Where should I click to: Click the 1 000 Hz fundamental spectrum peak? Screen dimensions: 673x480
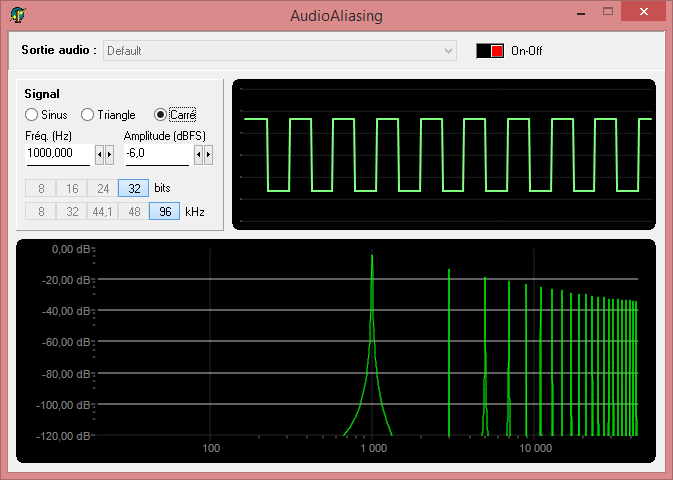(372, 343)
